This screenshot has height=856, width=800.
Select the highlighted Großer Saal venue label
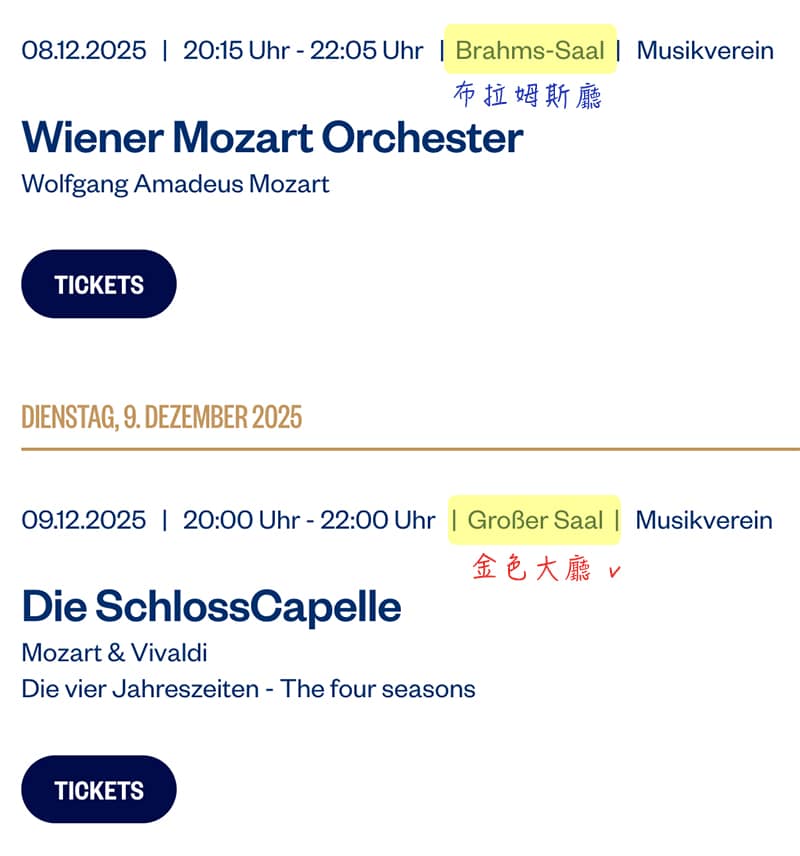tap(535, 521)
